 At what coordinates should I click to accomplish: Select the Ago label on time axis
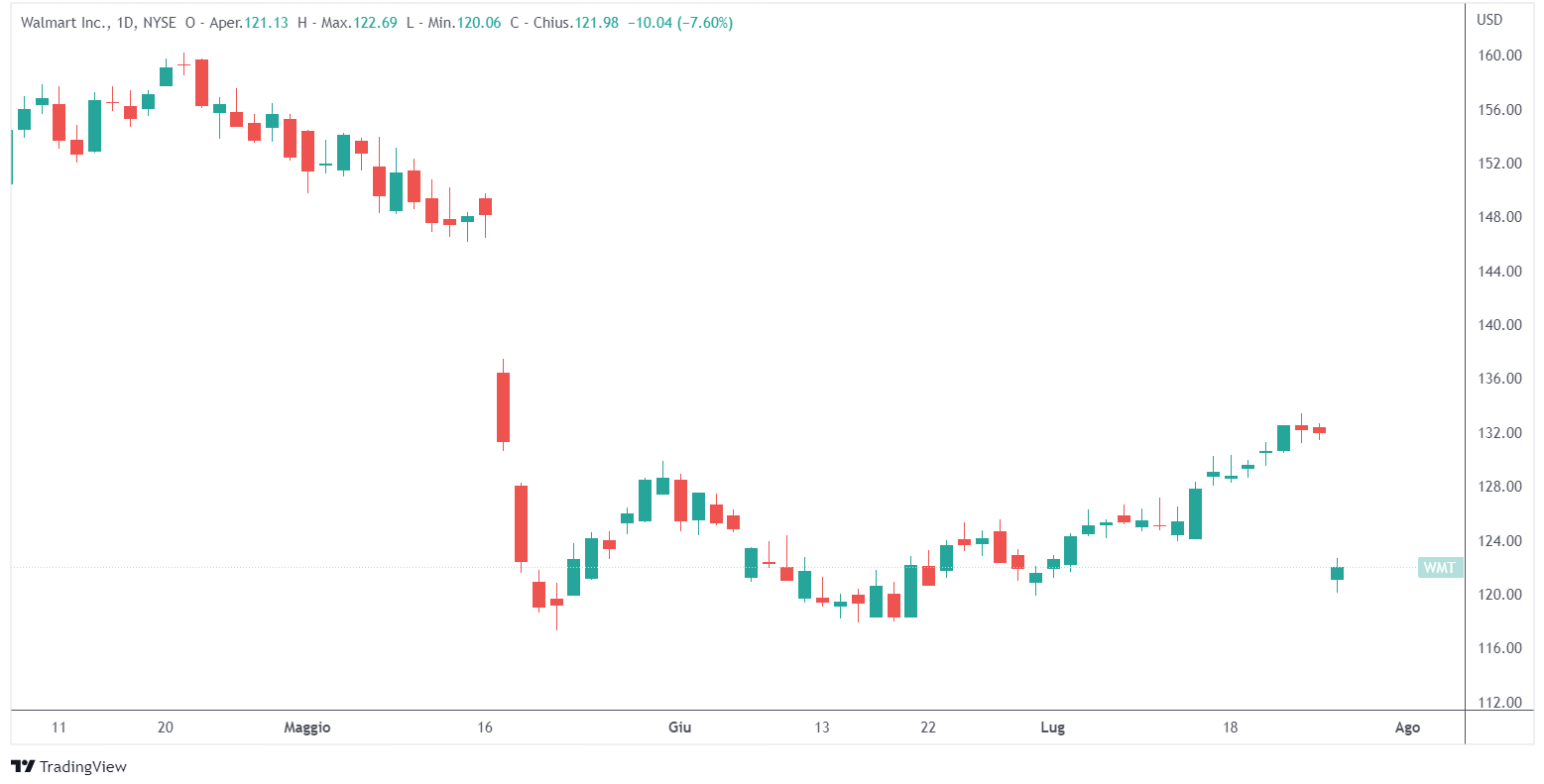coord(1407,728)
